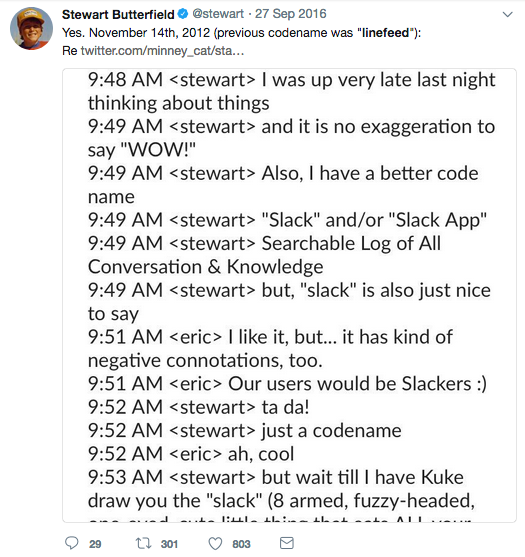Image resolution: width=525 pixels, height=557 pixels.
Task: Expand the tweet options chevron menu
Action: pyautogui.click(x=508, y=15)
